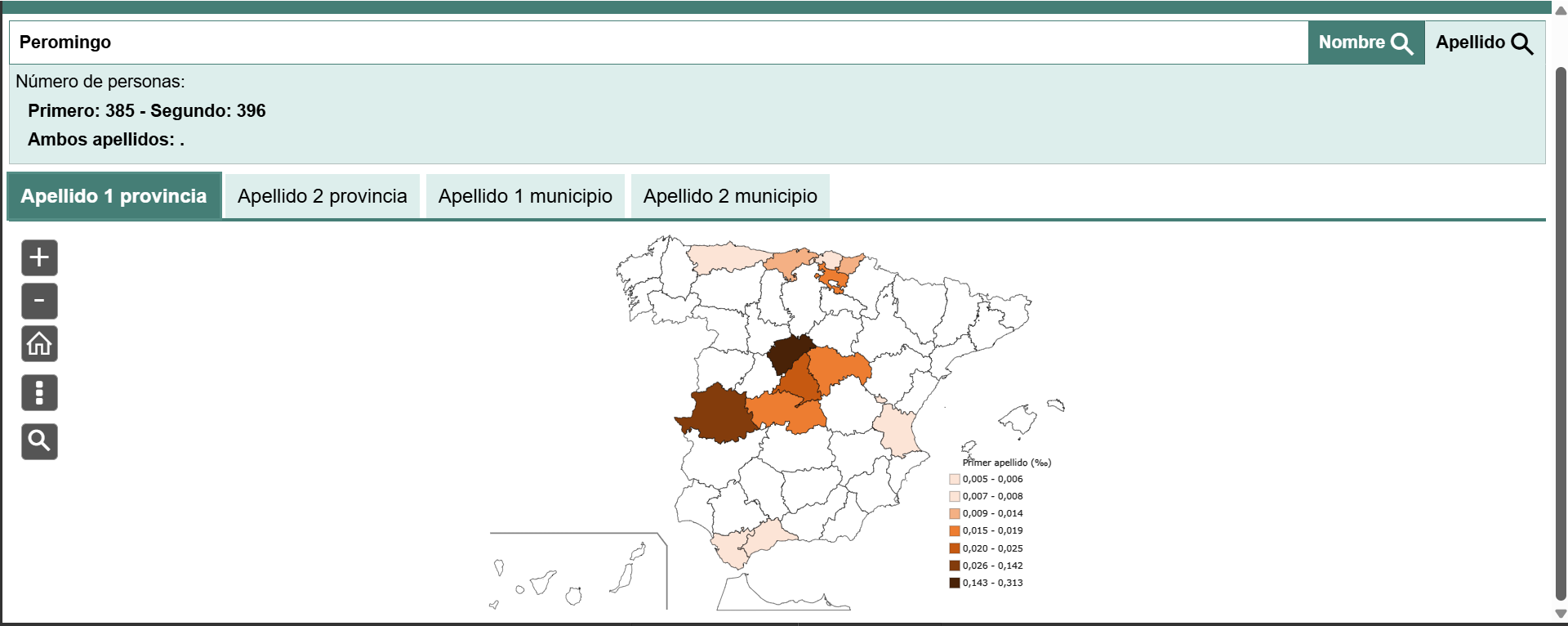Click the 0,005 - 0,006 legend swatch

[954, 479]
